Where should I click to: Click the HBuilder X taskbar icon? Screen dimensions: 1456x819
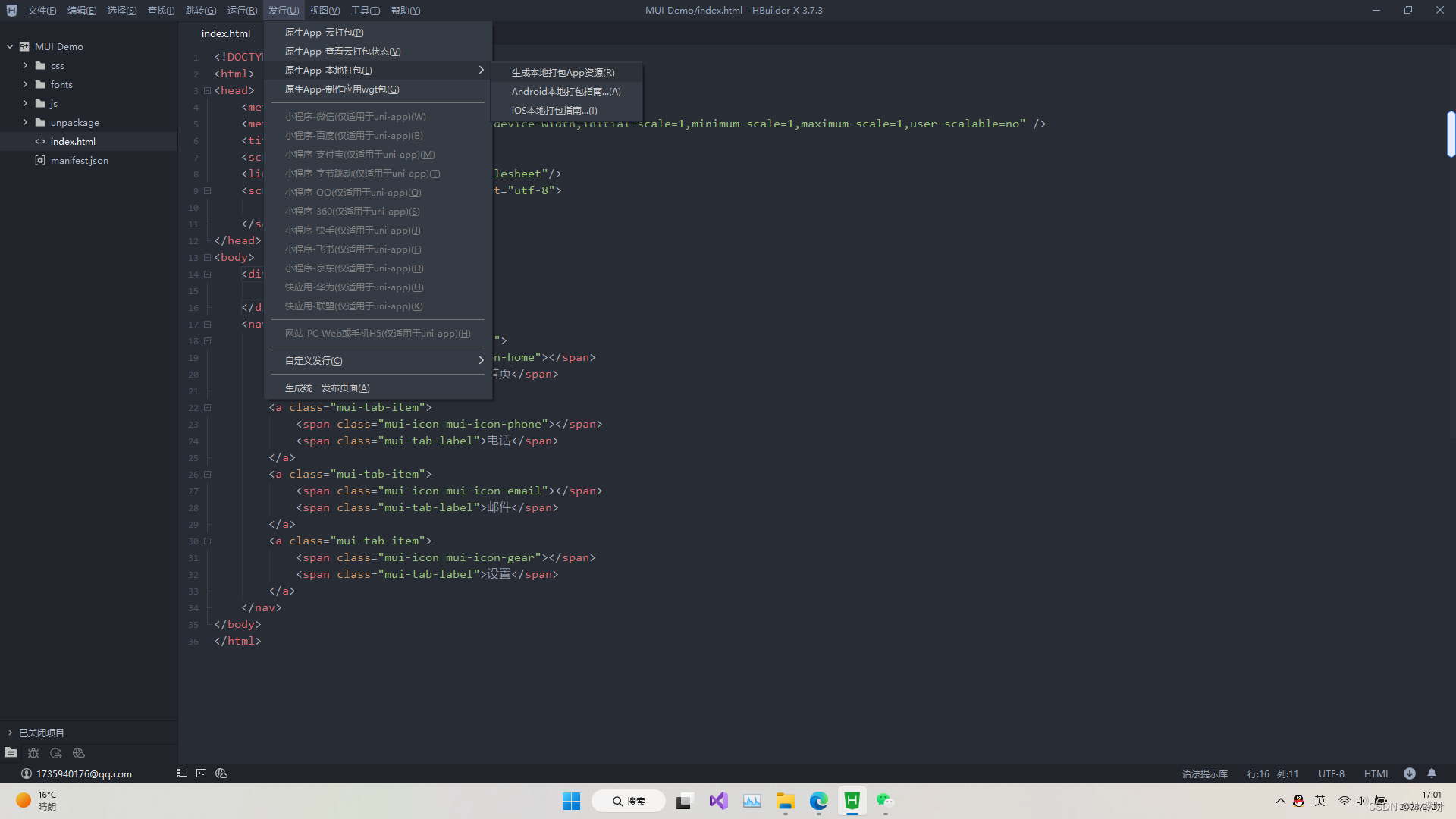[852, 801]
